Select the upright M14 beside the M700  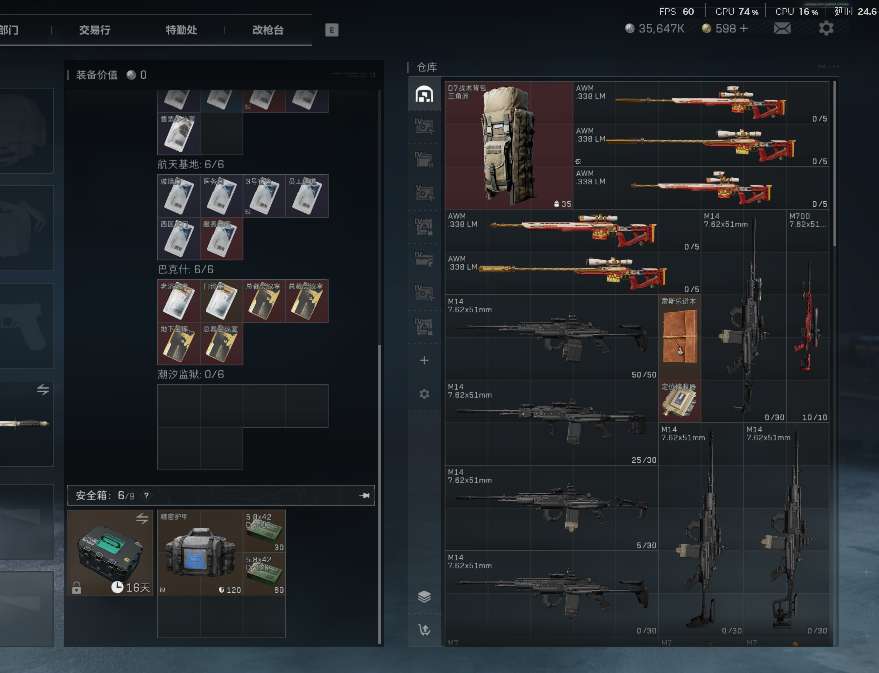(743, 316)
